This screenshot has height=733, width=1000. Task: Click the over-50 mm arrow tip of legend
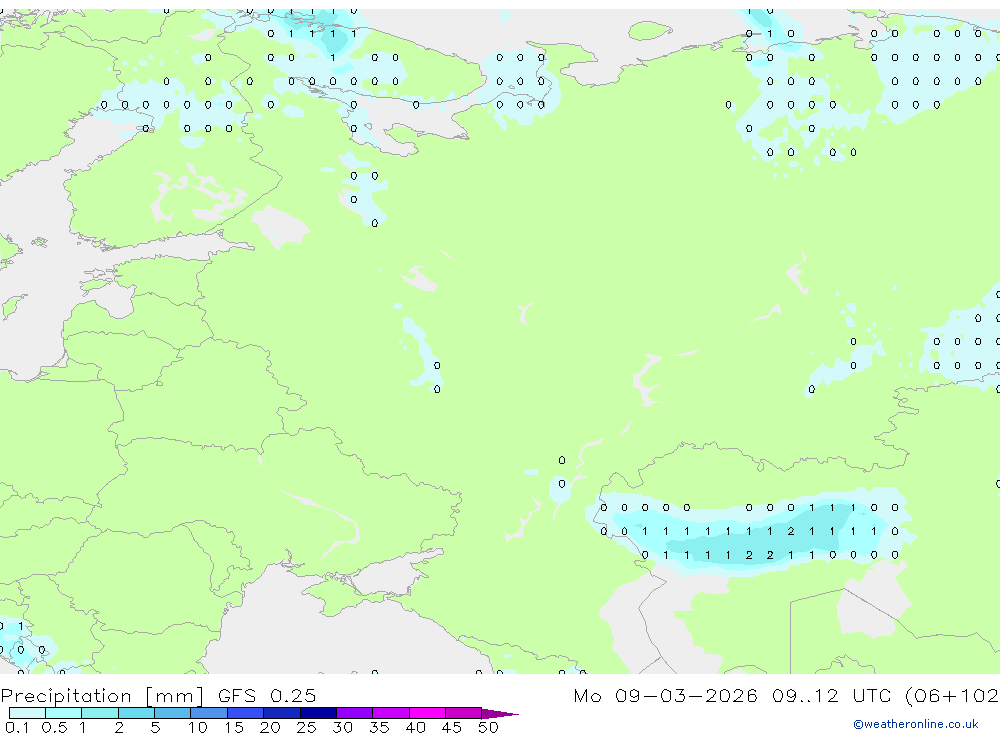(x=500, y=714)
